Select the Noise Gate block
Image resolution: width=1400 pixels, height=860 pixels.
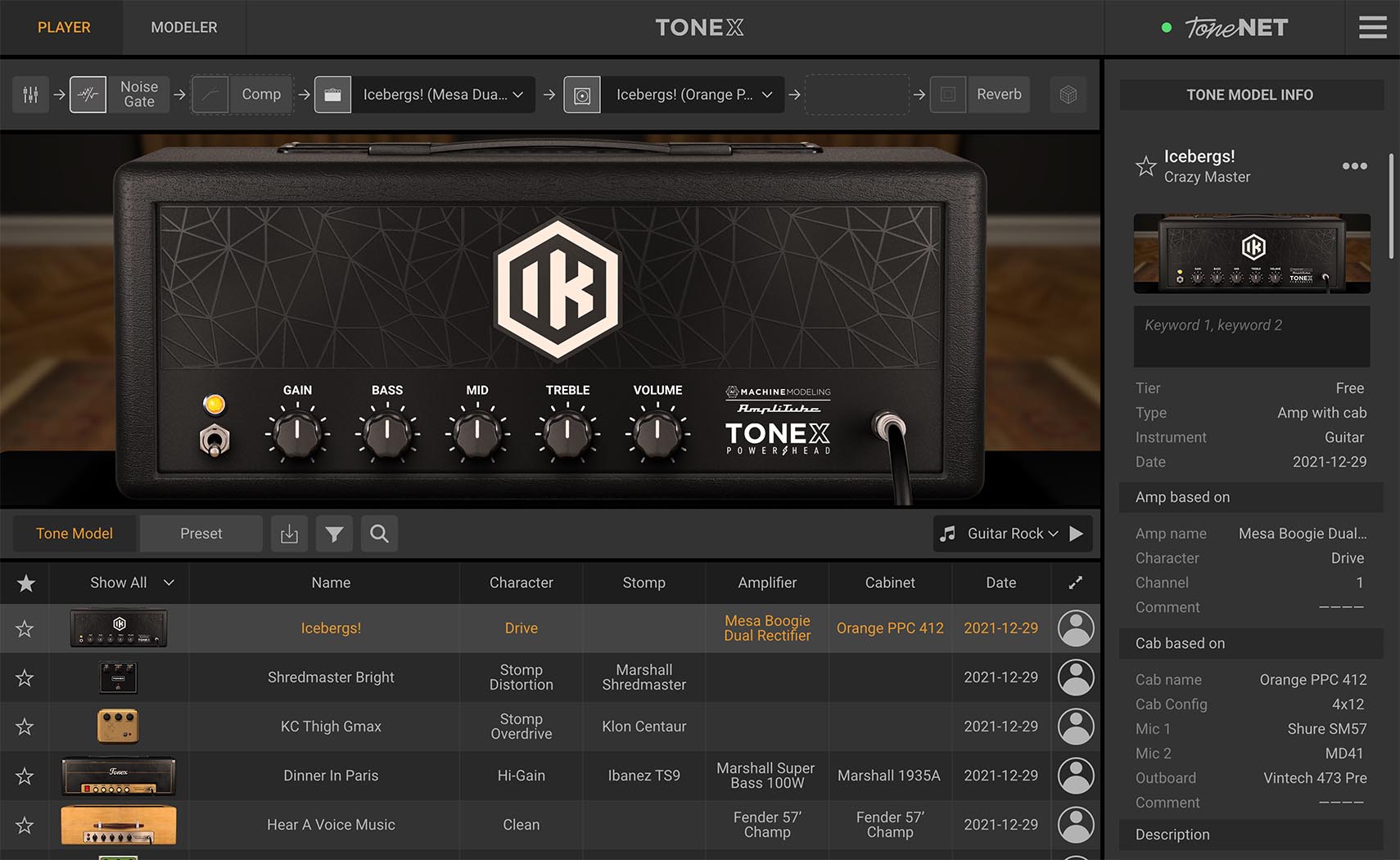click(x=119, y=94)
